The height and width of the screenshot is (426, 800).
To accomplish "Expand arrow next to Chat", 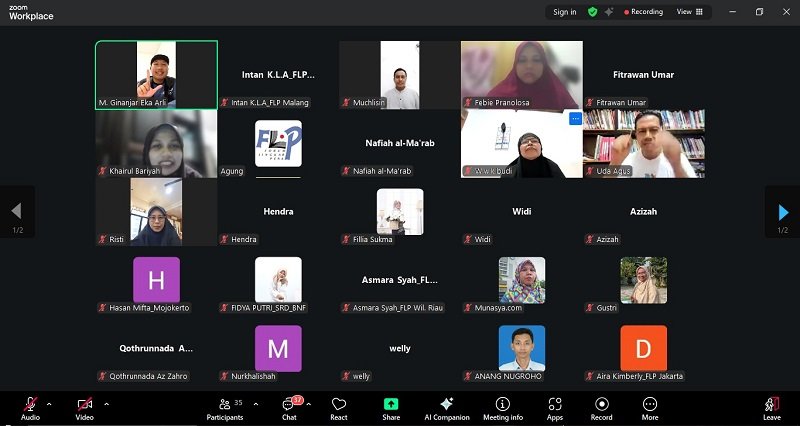I will point(308,405).
